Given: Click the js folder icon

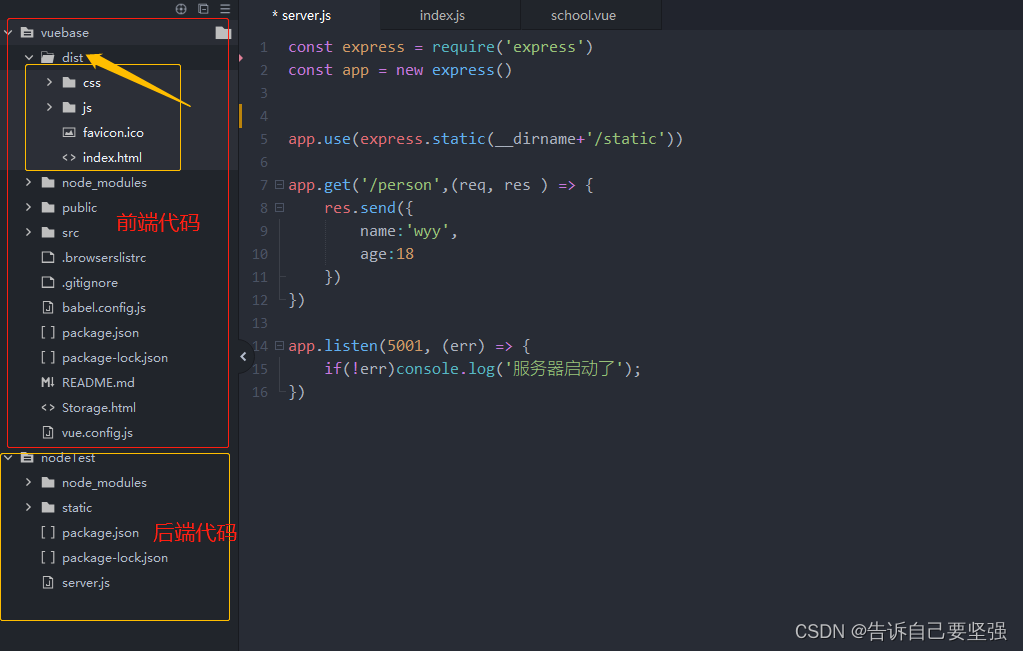Looking at the screenshot, I should click(69, 107).
